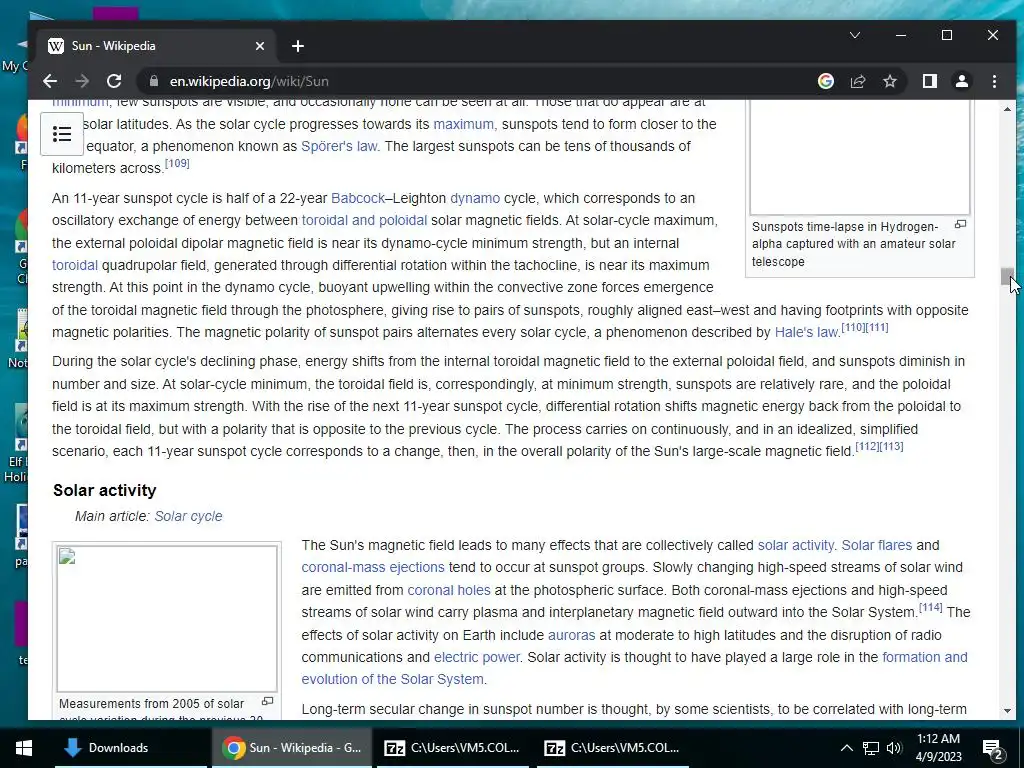Click the address bar URL
1024x768 pixels.
[x=249, y=81]
